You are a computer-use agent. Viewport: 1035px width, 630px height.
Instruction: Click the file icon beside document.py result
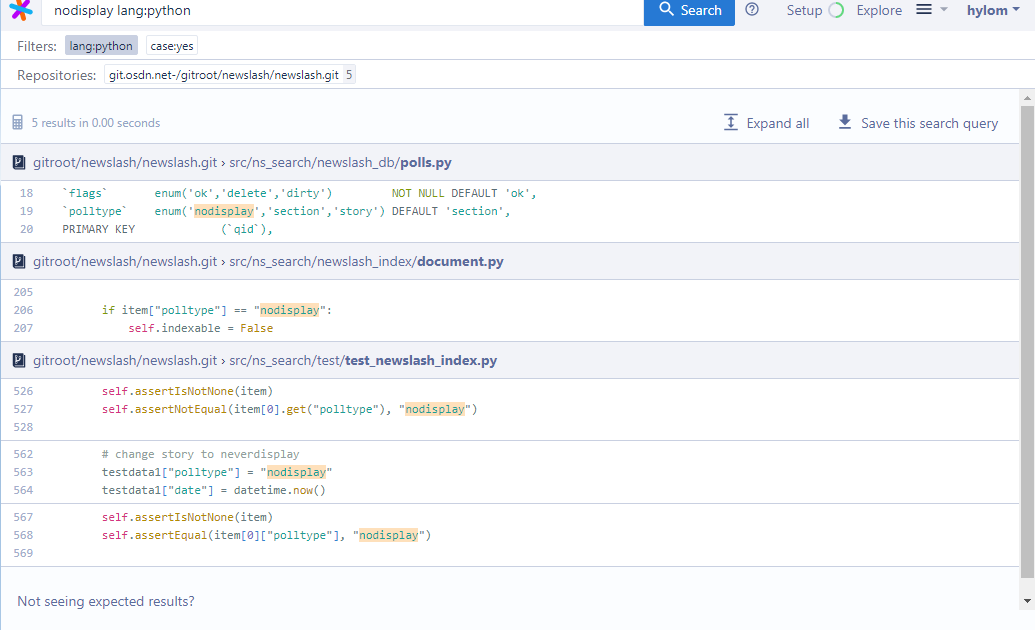click(18, 261)
